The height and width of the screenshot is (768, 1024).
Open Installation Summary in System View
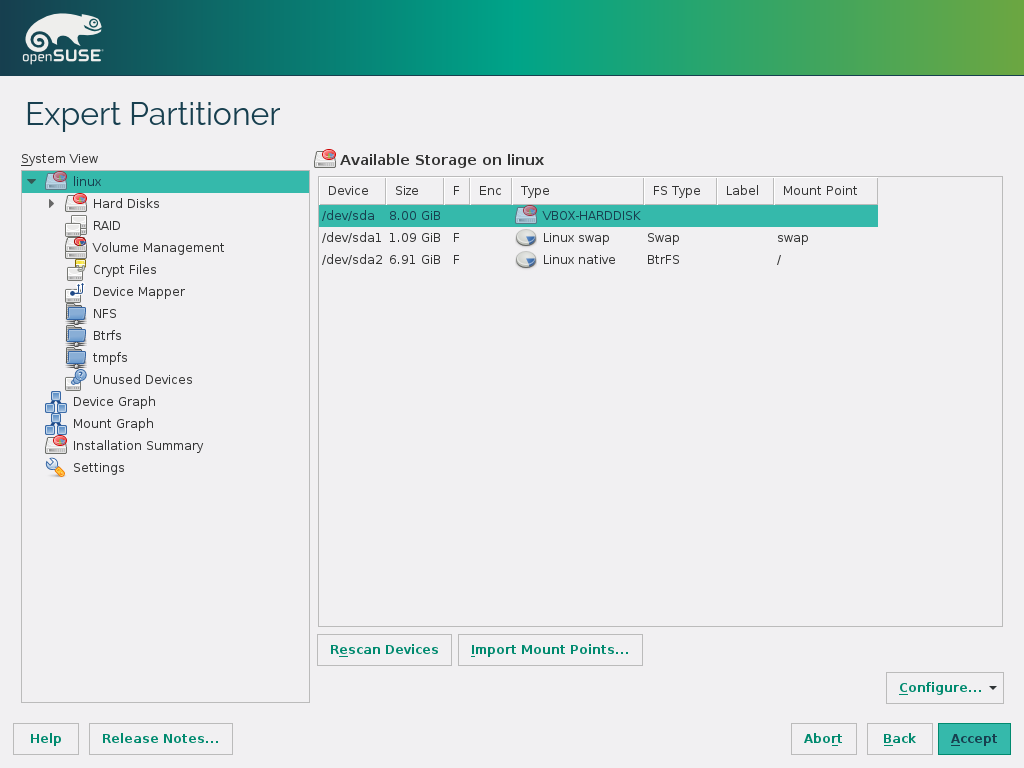[138, 446]
